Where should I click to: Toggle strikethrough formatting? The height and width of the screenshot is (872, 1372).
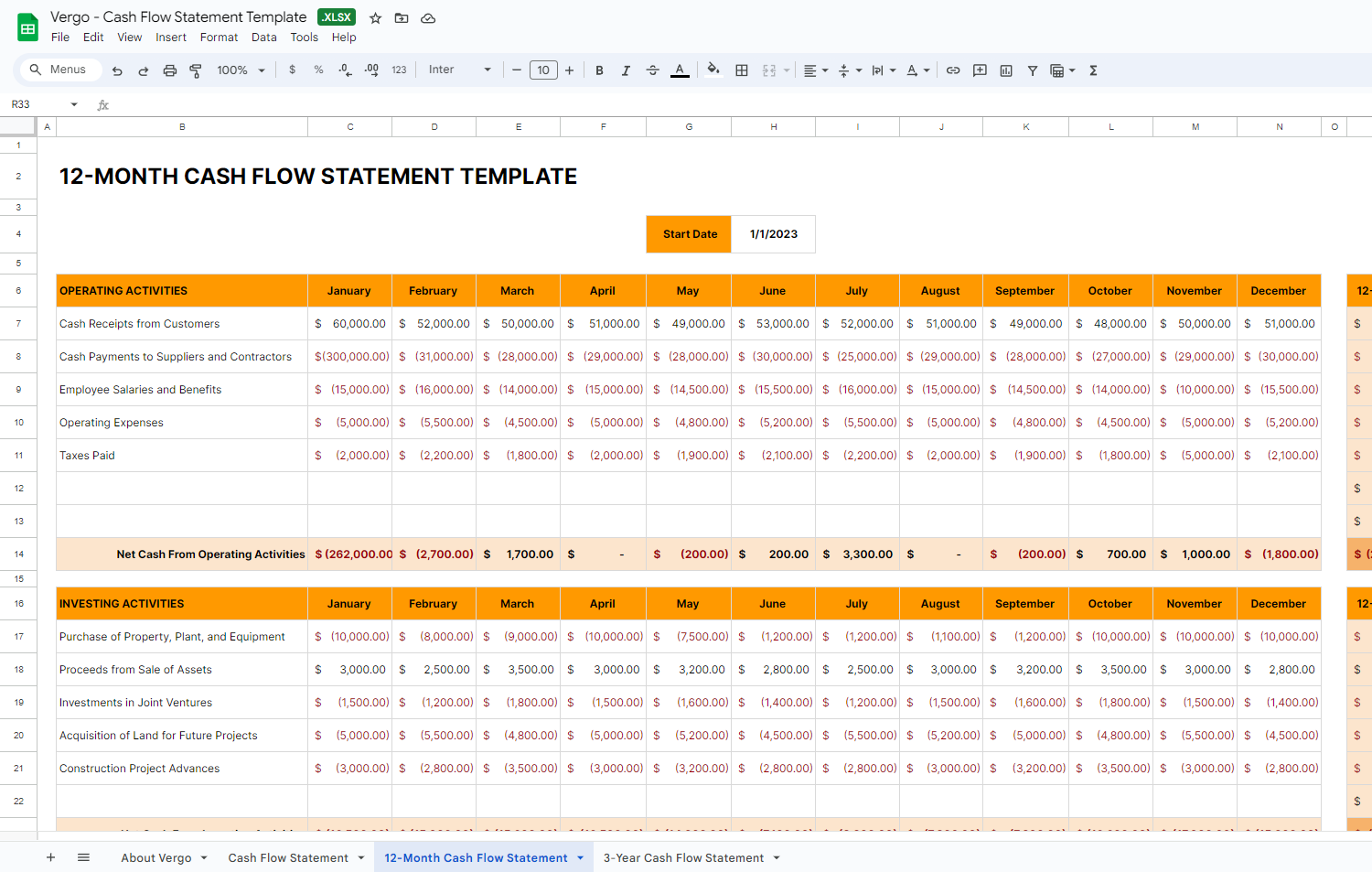(x=652, y=70)
